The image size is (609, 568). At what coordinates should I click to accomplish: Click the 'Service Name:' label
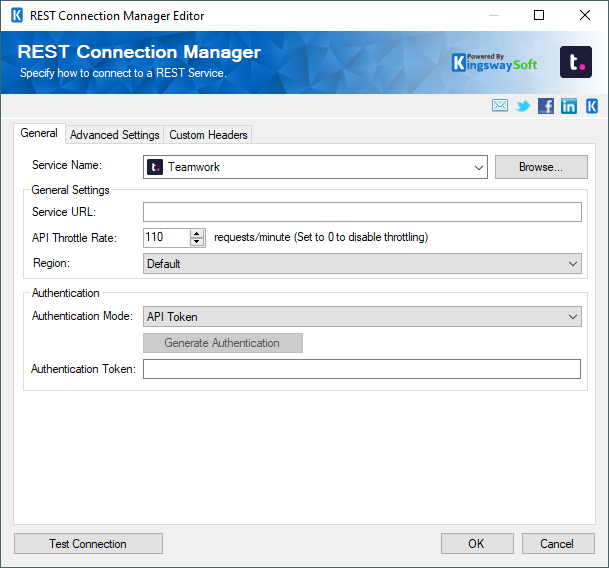[67, 165]
